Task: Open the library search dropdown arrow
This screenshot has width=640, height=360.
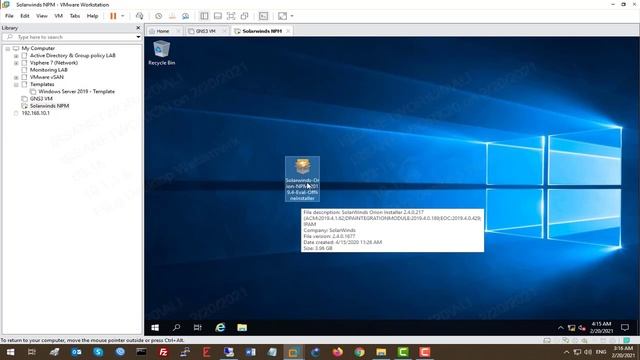Action: [x=138, y=37]
